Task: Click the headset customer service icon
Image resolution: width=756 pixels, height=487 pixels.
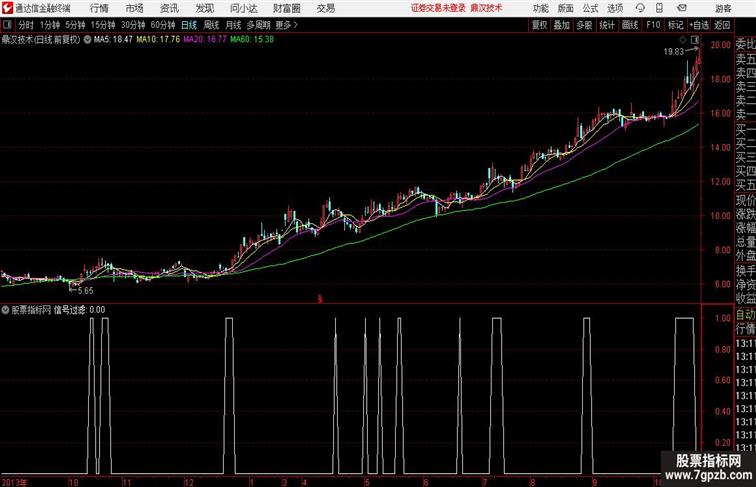Action: tap(640, 8)
